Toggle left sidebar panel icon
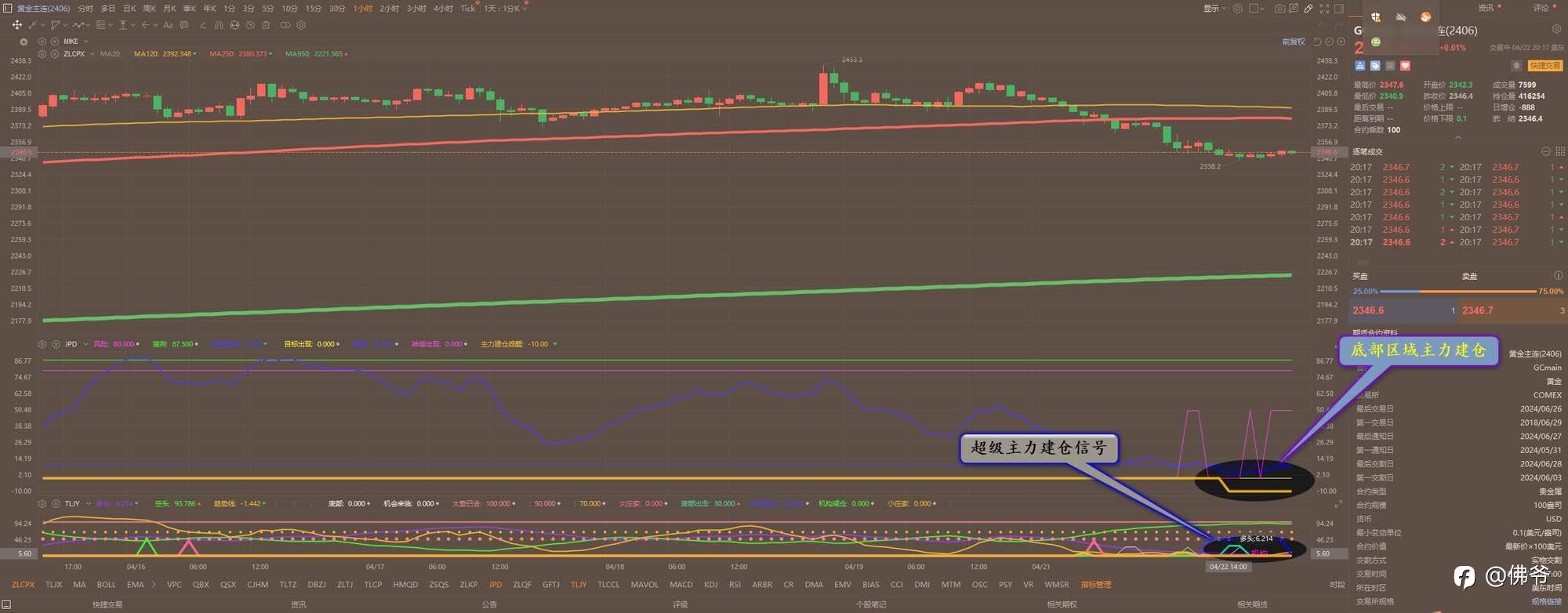Image resolution: width=1568 pixels, height=613 pixels. (7, 8)
